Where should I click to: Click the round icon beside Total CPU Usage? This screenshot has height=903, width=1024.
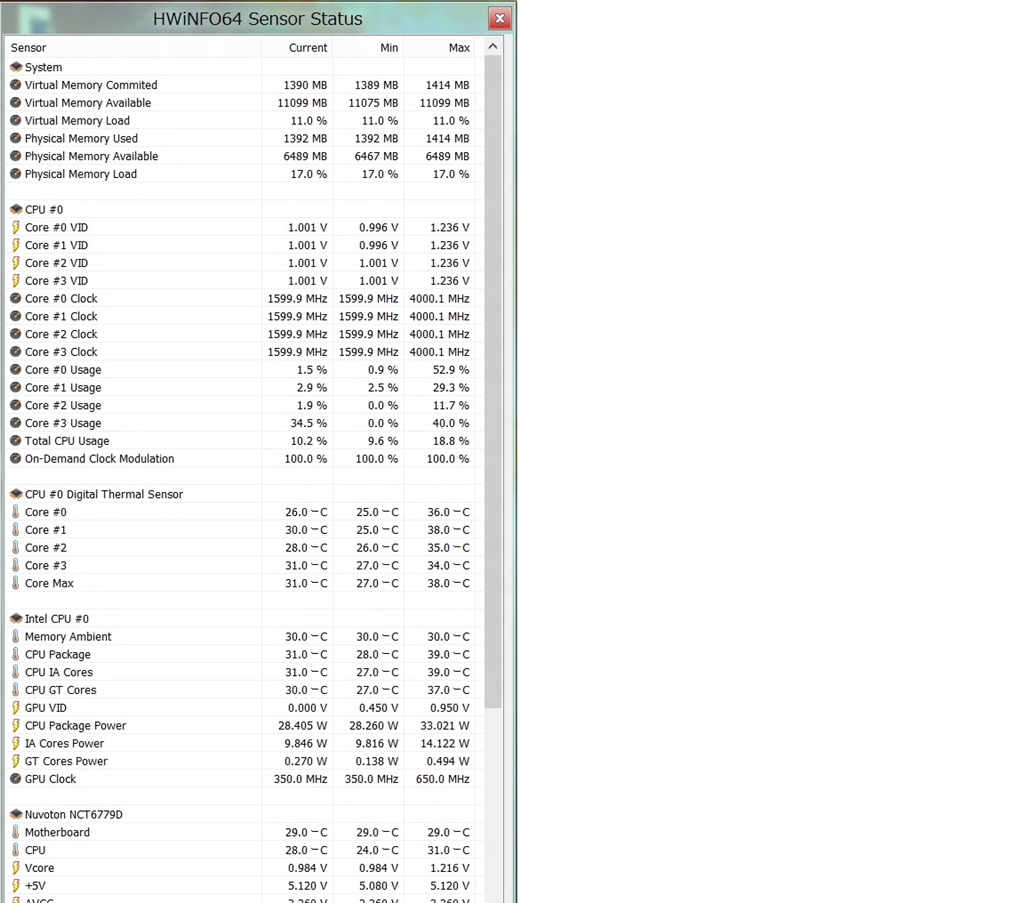click(16, 441)
